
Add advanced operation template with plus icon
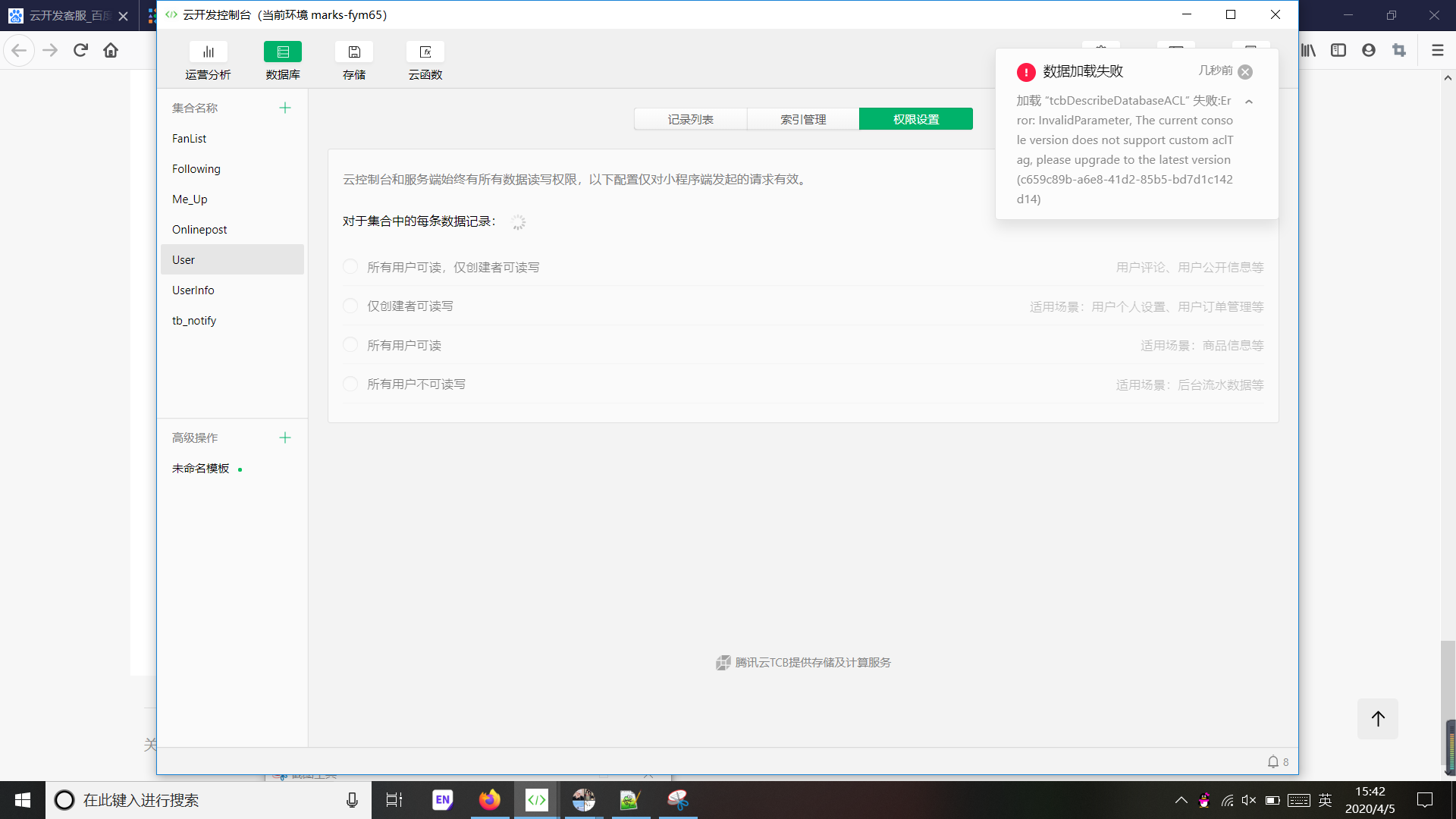[x=285, y=438]
